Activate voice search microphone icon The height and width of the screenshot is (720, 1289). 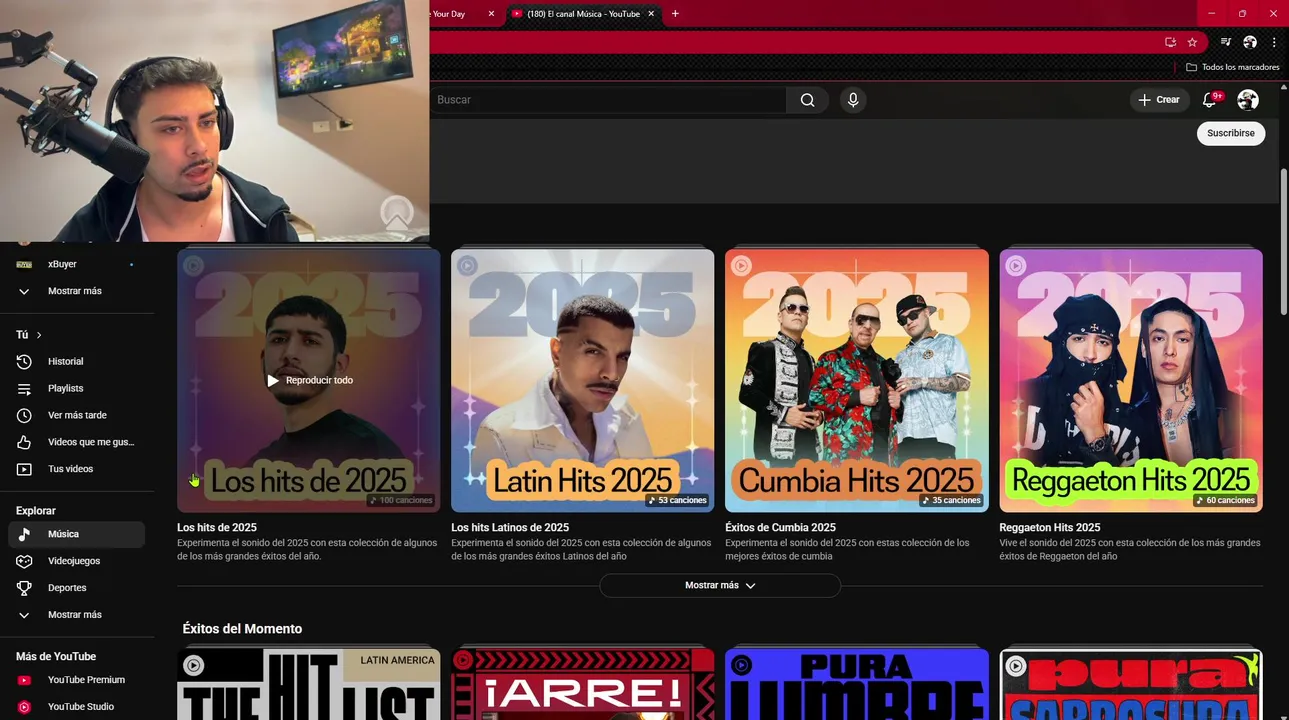853,100
